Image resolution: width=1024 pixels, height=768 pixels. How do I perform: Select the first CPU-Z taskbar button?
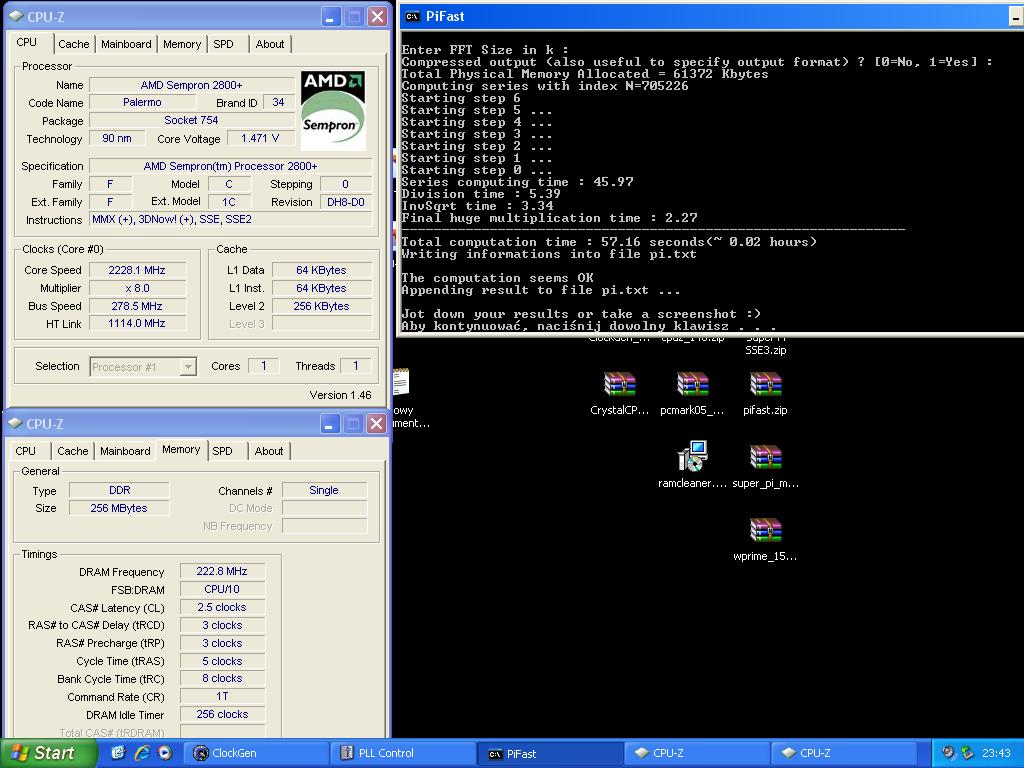(x=696, y=753)
